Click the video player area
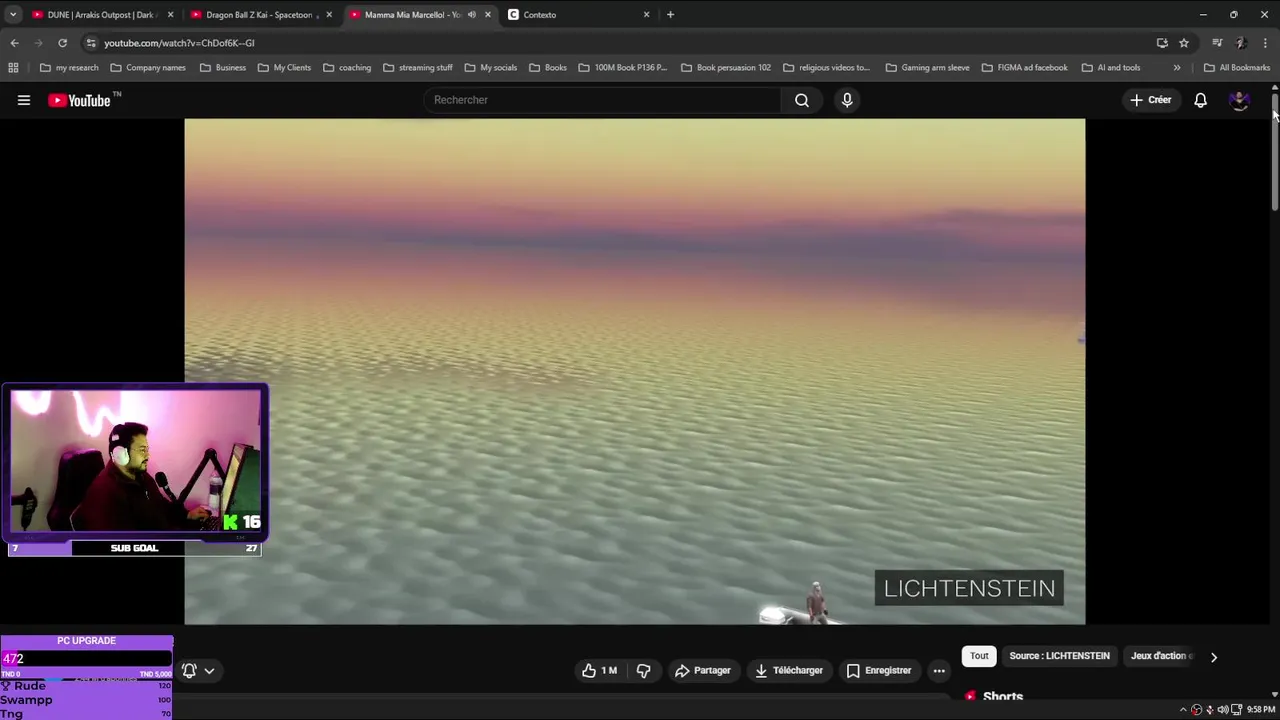This screenshot has width=1280, height=720. click(634, 371)
